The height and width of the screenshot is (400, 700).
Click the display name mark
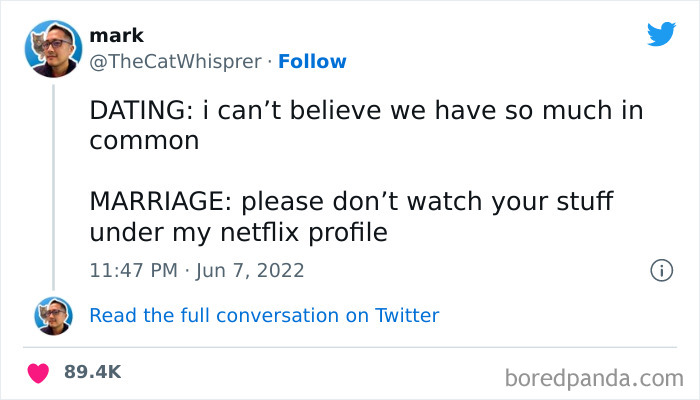[116, 36]
